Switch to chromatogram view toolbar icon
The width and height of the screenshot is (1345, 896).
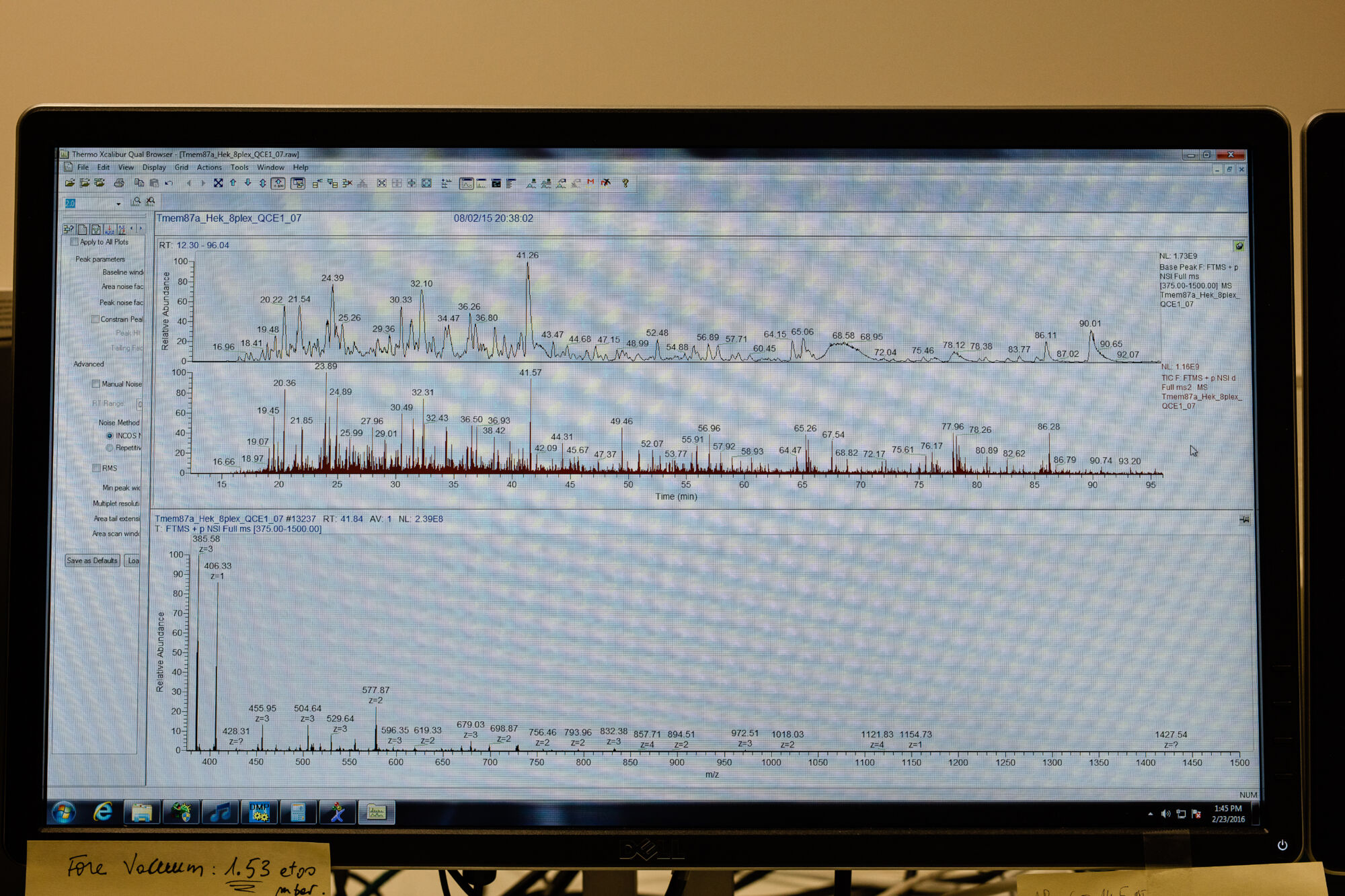(466, 183)
